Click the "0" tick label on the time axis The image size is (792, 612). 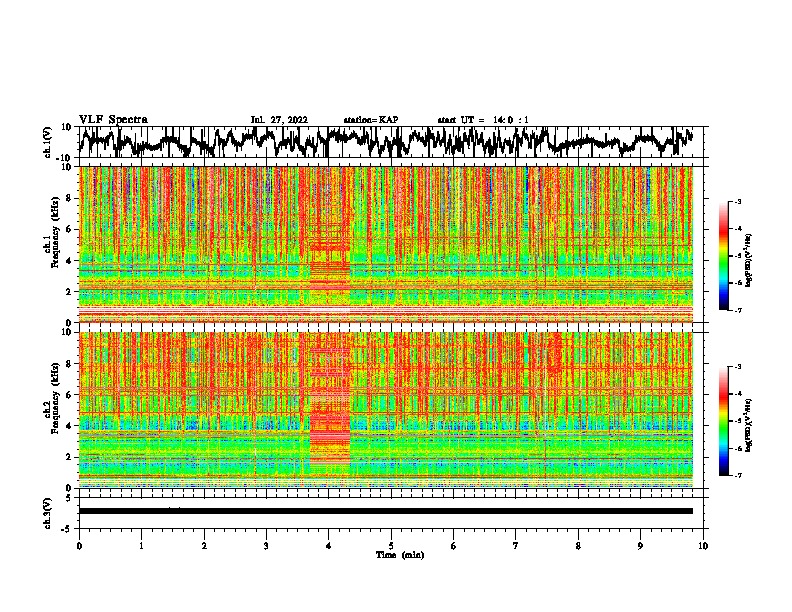79,546
